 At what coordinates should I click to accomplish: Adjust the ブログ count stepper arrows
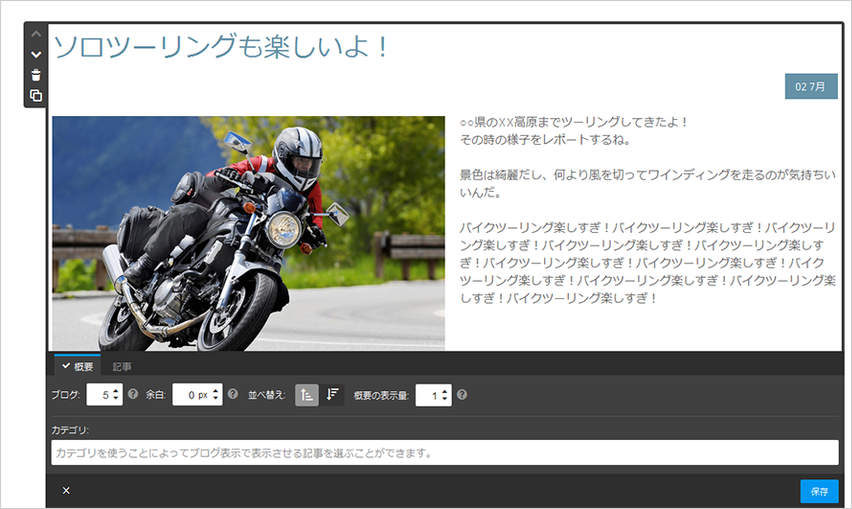[x=116, y=395]
